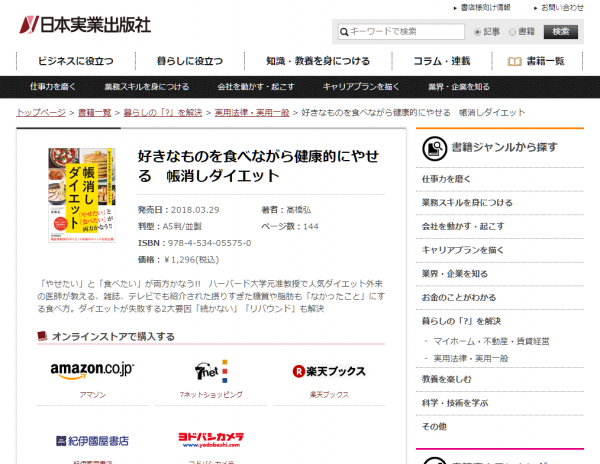This screenshot has width=600, height=464.
Task: Click the magnifier icon in search box
Action: coord(346,32)
